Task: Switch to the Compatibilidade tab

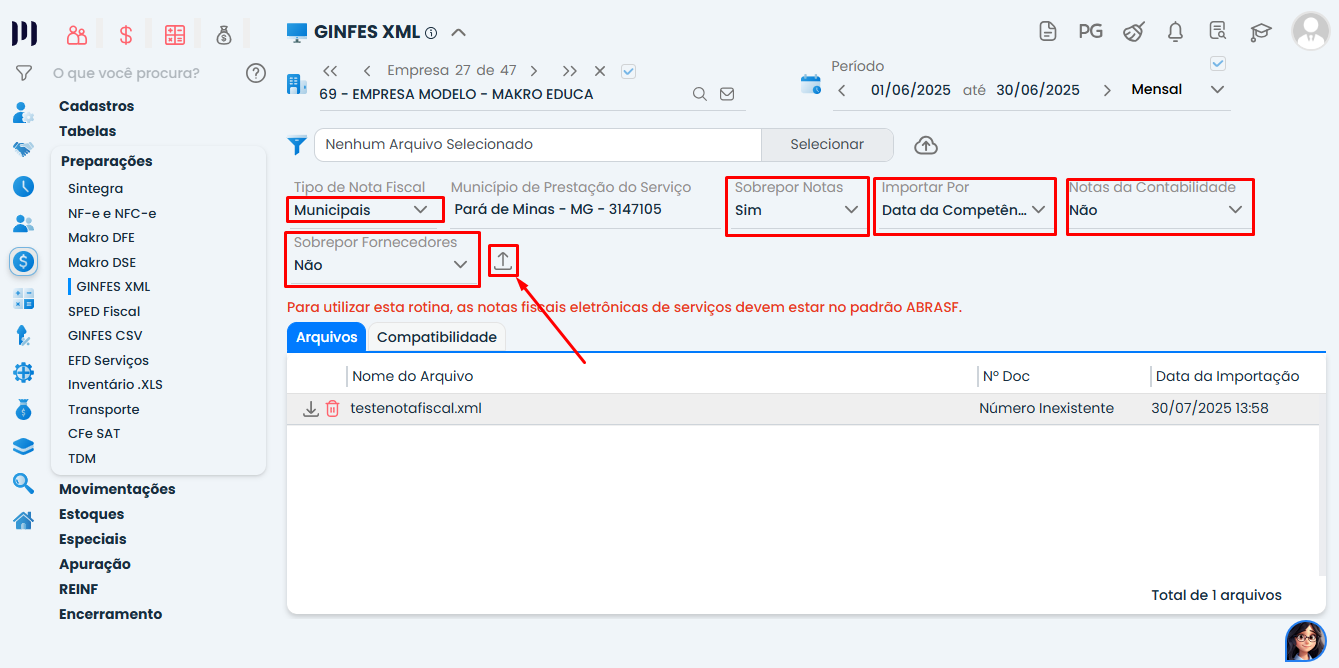Action: pyautogui.click(x=436, y=337)
